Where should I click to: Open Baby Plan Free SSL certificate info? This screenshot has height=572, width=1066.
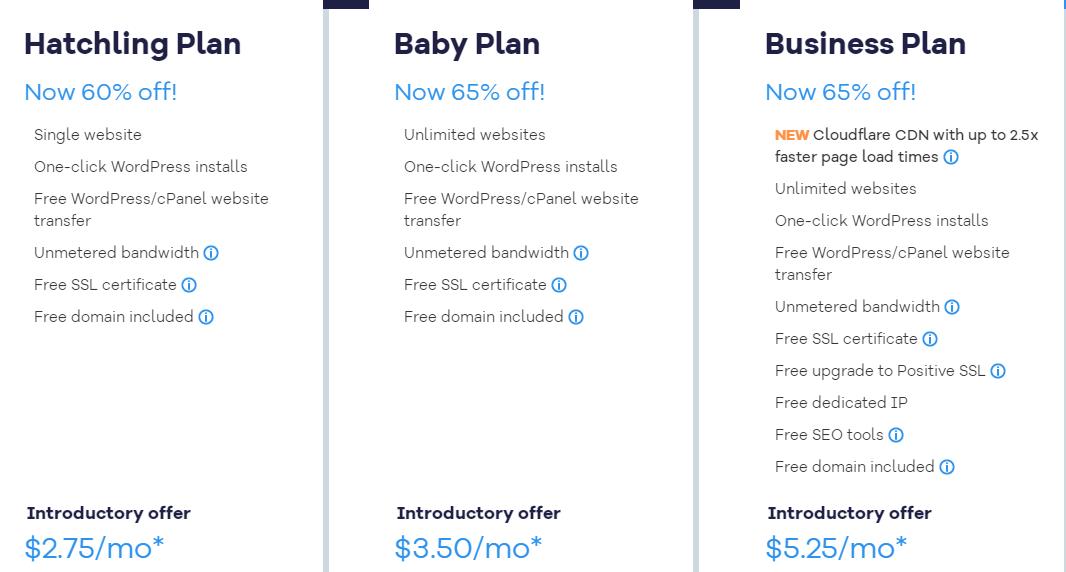[x=559, y=285]
